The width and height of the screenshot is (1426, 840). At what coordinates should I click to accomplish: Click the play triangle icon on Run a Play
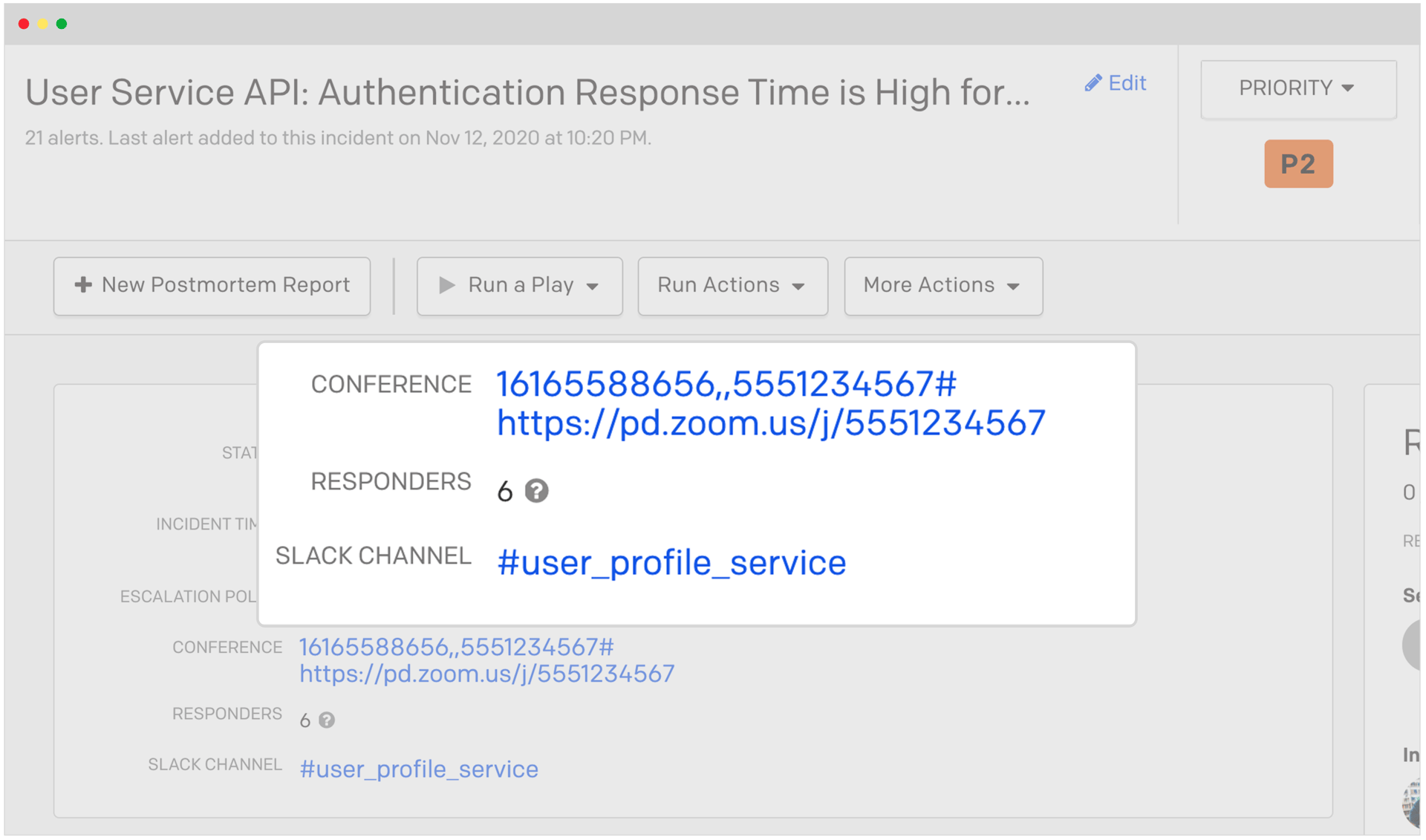(x=446, y=285)
